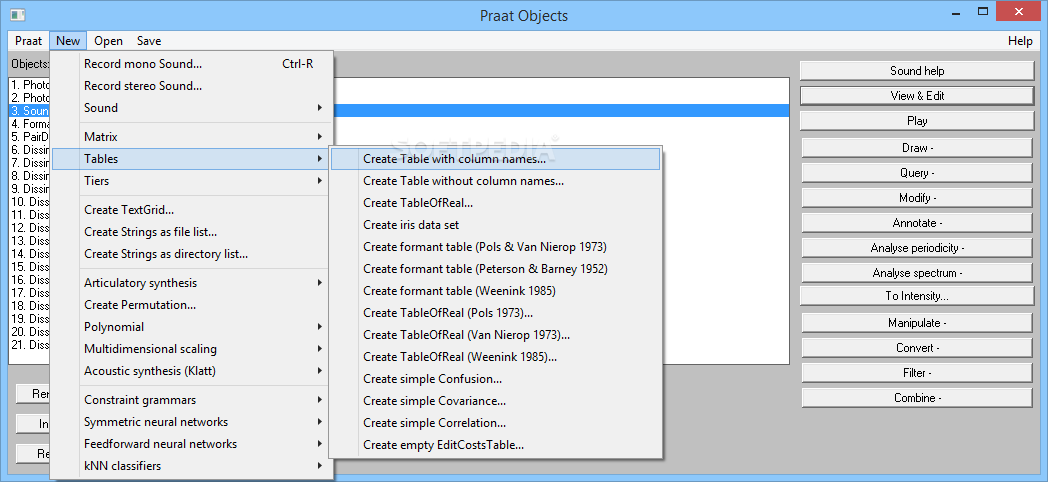Select object 5 PairD... in Objects list
The height and width of the screenshot is (482, 1048).
(x=30, y=137)
